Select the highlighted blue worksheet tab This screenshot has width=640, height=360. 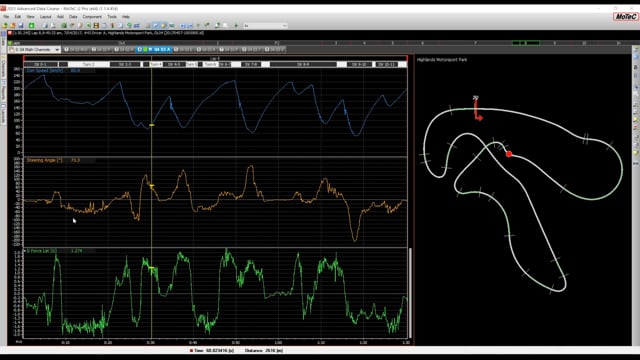pyautogui.click(x=154, y=49)
